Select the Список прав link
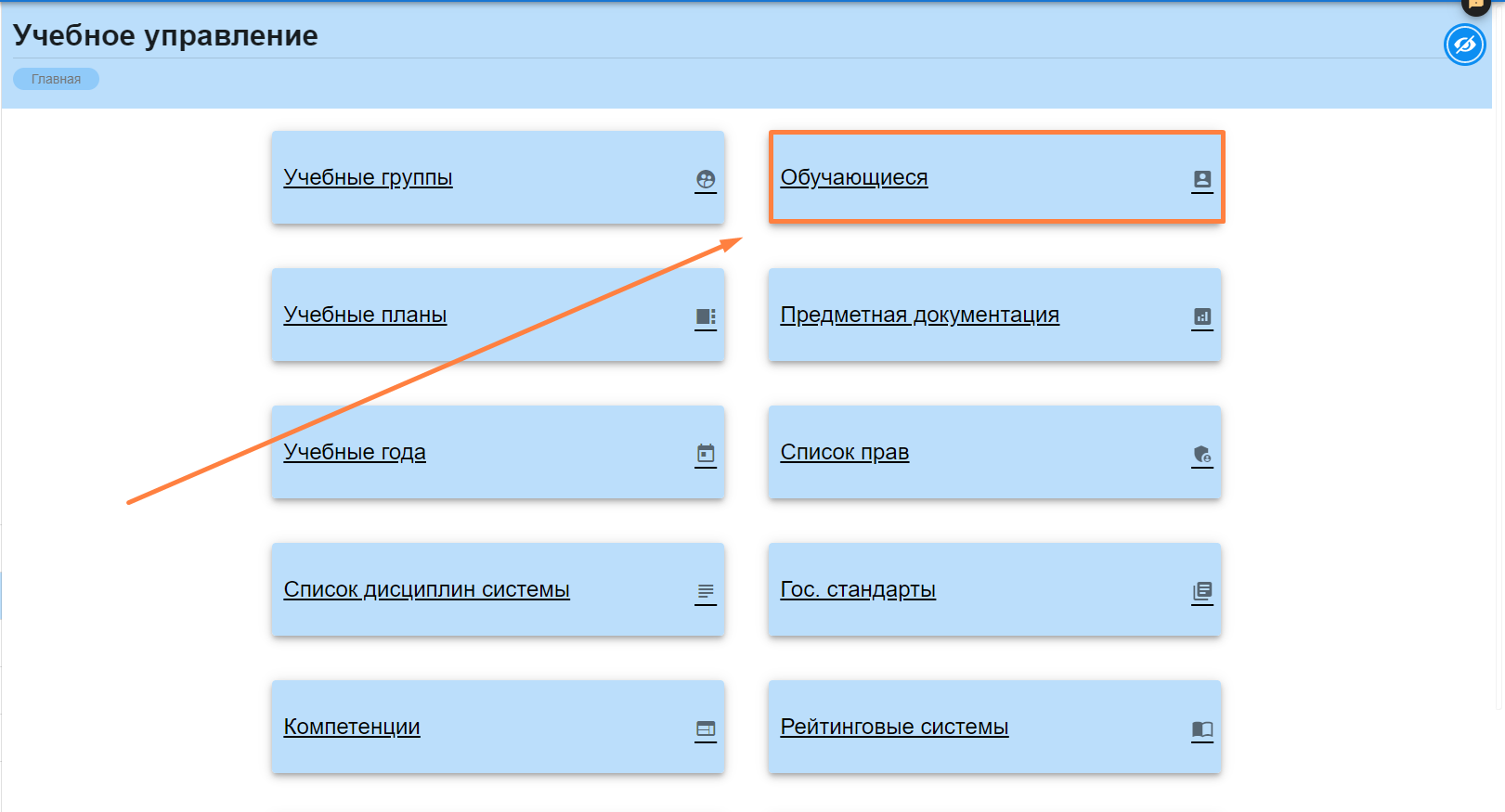 [844, 452]
